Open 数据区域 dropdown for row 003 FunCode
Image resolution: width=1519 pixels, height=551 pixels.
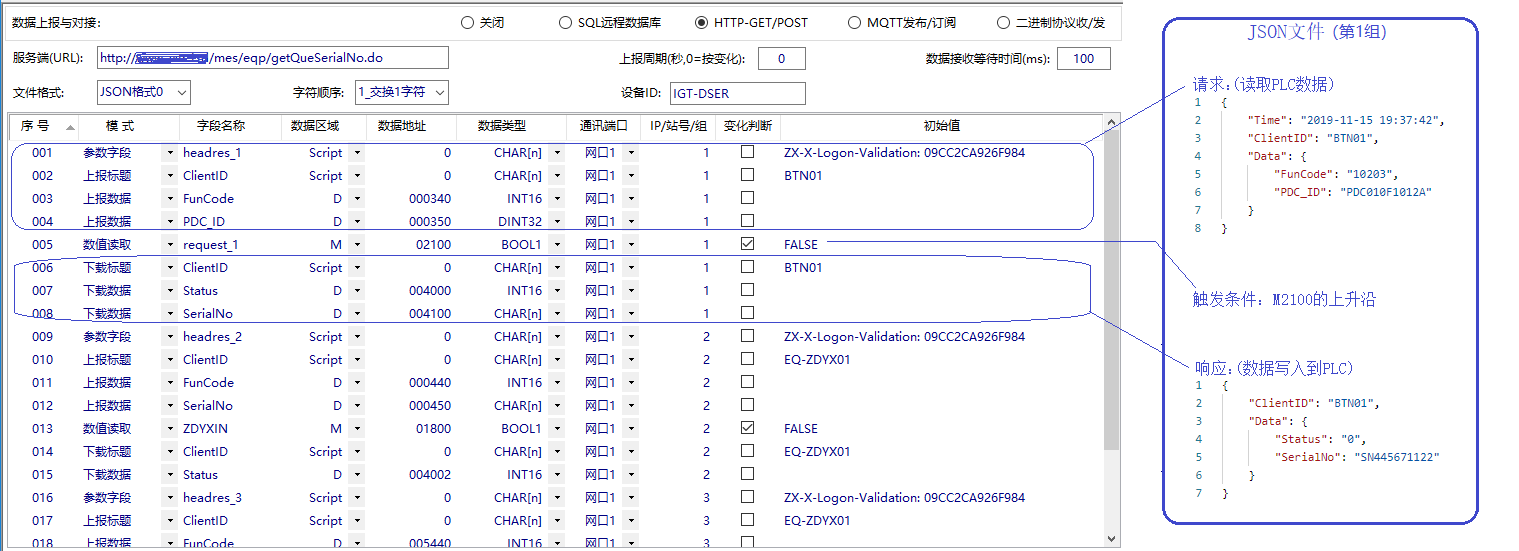tap(357, 198)
